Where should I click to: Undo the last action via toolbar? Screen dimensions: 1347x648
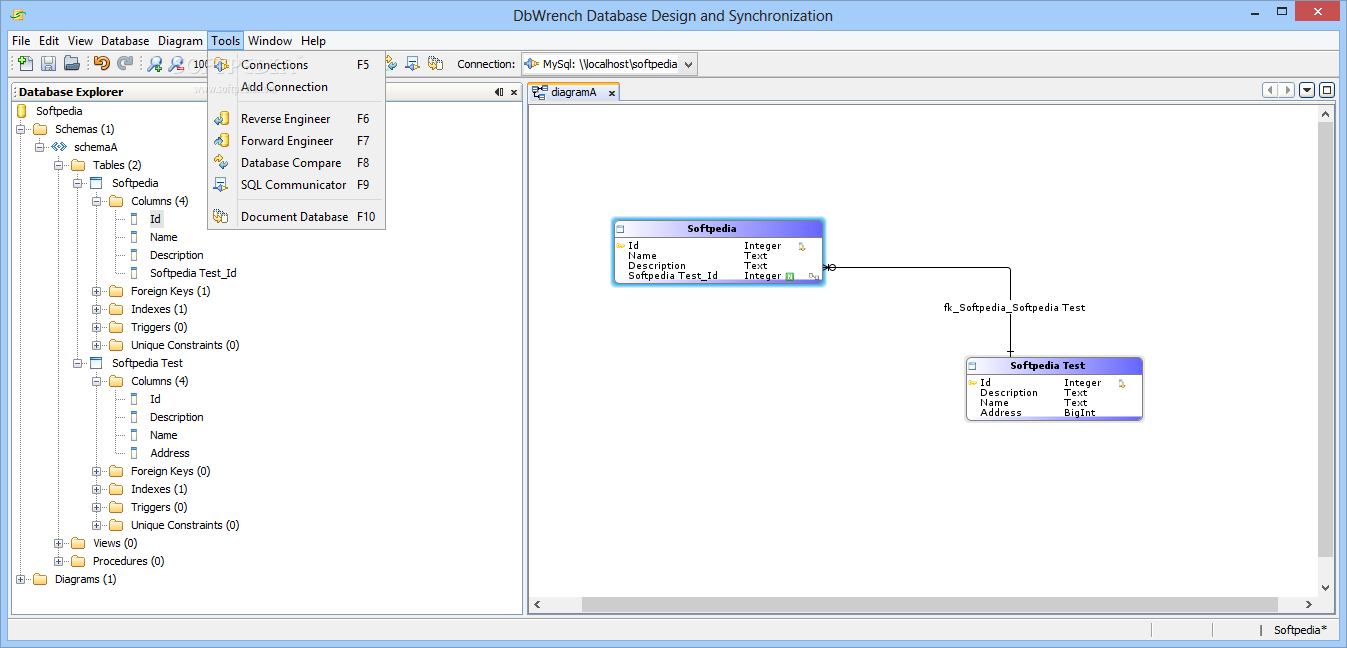(101, 63)
